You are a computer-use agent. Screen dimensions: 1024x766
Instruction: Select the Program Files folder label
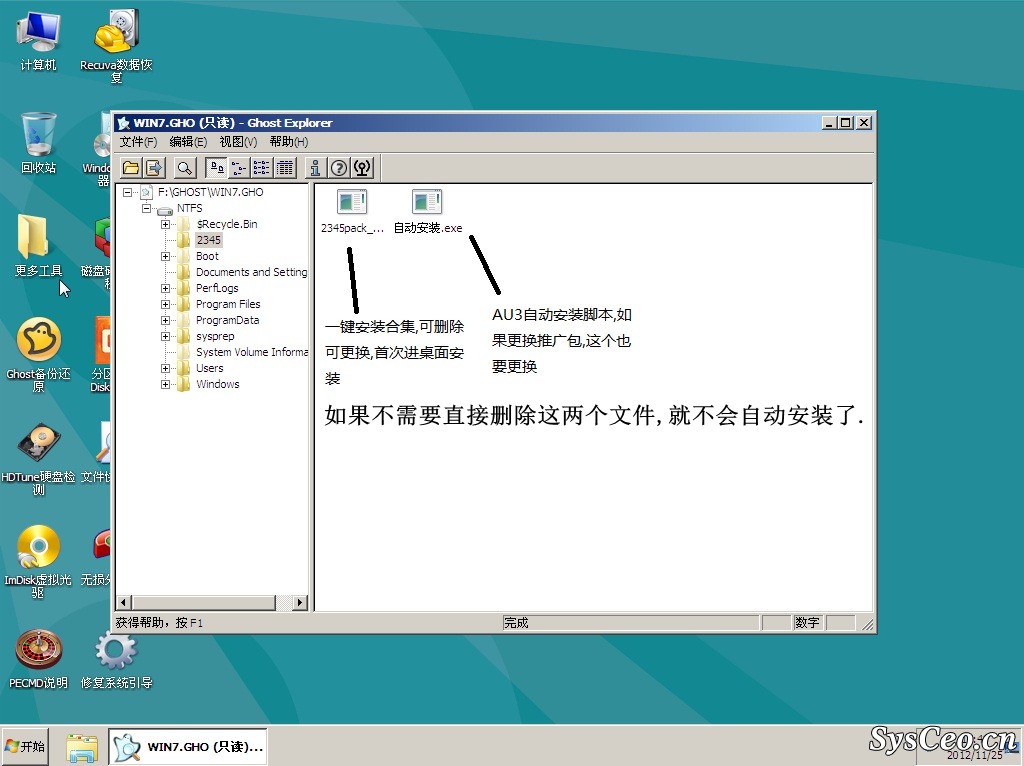pyautogui.click(x=228, y=304)
